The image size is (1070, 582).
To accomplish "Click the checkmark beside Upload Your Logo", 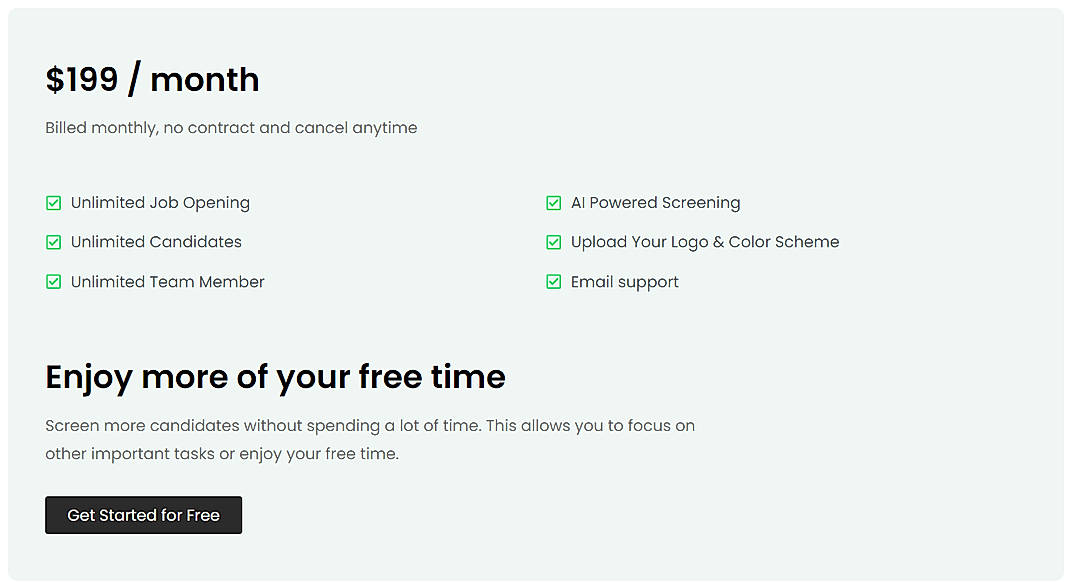I will point(554,242).
